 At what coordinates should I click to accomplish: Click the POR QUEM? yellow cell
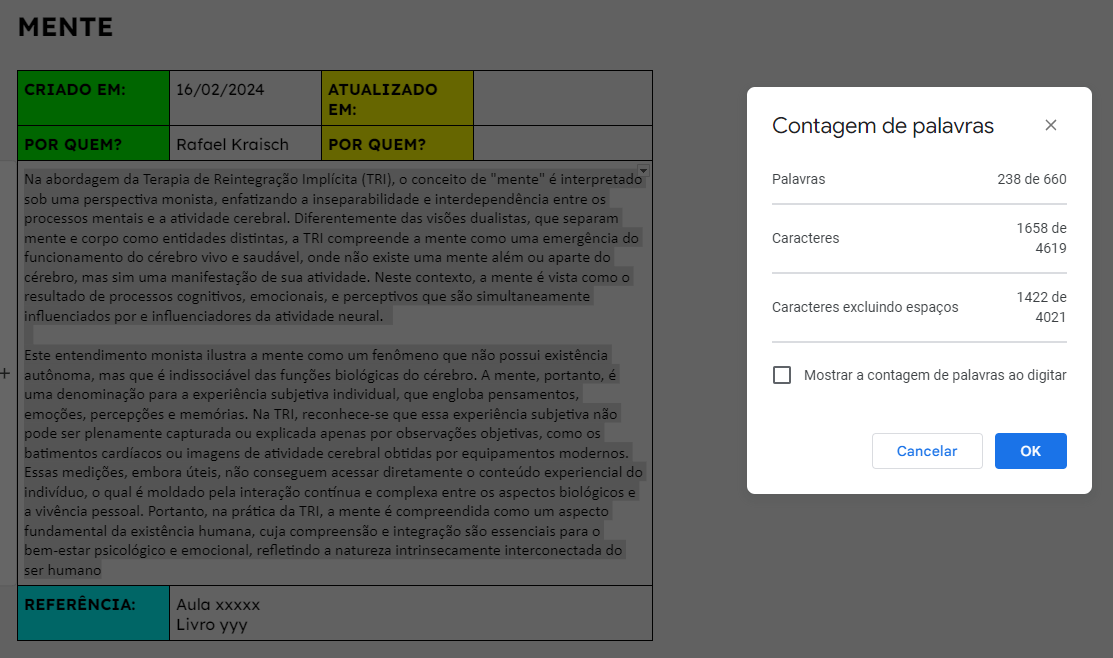pos(398,143)
